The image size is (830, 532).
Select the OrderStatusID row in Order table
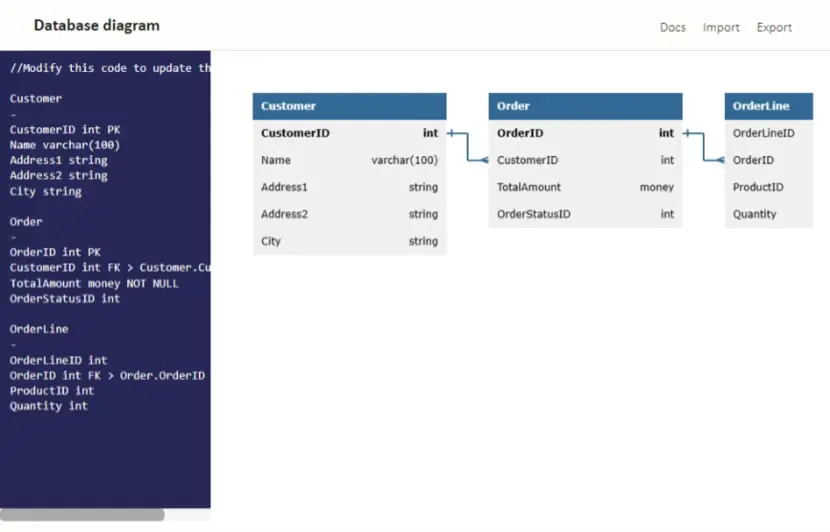585,214
